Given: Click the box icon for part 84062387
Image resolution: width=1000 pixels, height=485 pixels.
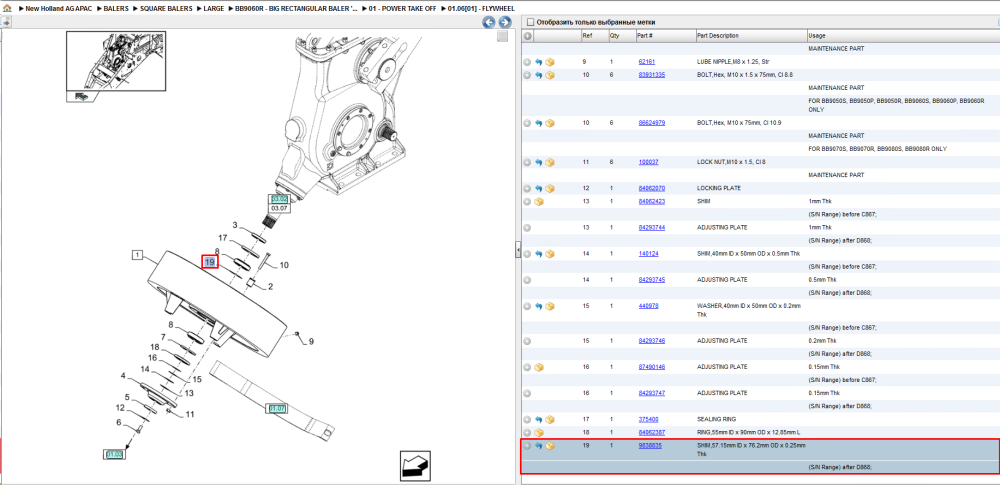Looking at the screenshot, I should [539, 432].
